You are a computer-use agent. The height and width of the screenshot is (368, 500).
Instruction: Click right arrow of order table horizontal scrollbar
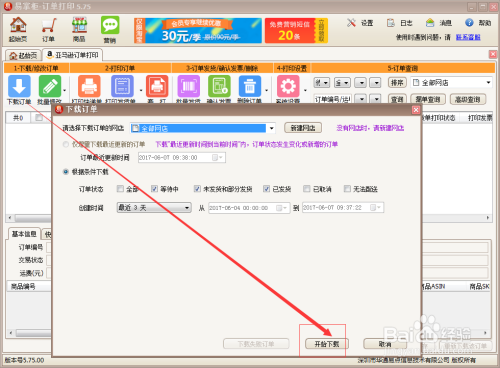tap(488, 218)
